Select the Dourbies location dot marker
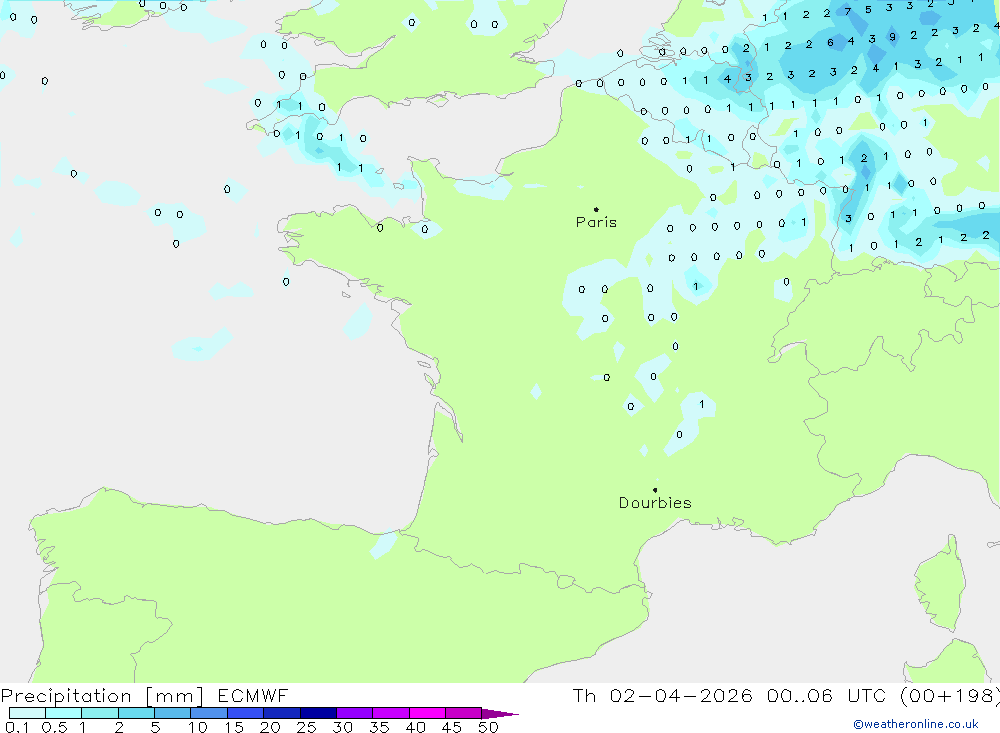The width and height of the screenshot is (1000, 733). (x=655, y=490)
